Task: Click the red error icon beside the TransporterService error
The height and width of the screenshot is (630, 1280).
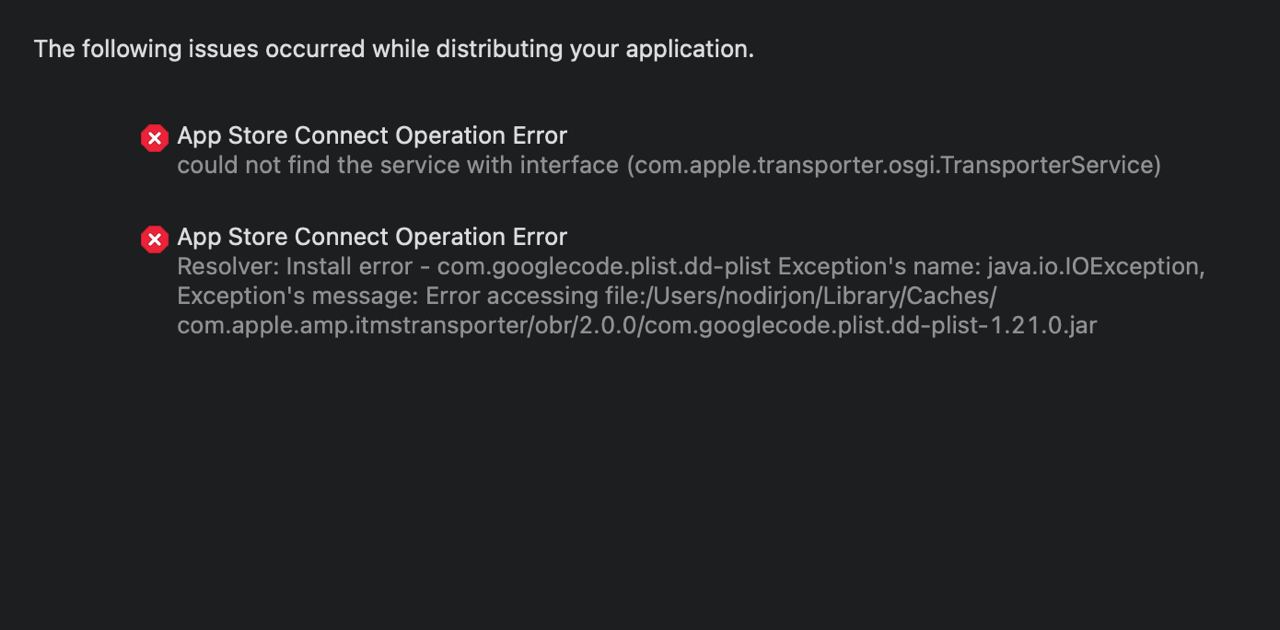Action: click(154, 138)
